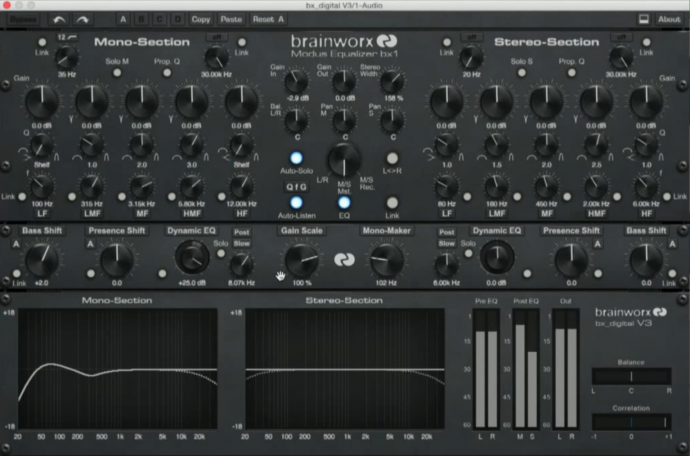Screen dimensions: 690x456
Task: Enable Solo M in the Mono-Section
Action: tap(117, 73)
